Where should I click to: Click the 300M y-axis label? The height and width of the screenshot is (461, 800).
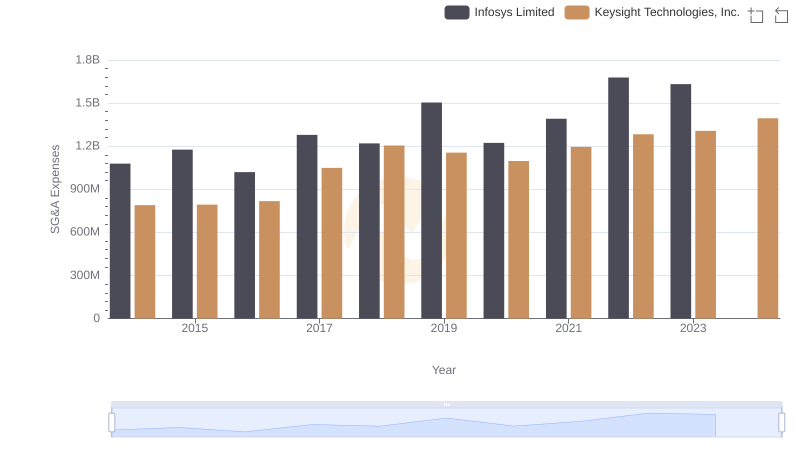click(x=85, y=275)
